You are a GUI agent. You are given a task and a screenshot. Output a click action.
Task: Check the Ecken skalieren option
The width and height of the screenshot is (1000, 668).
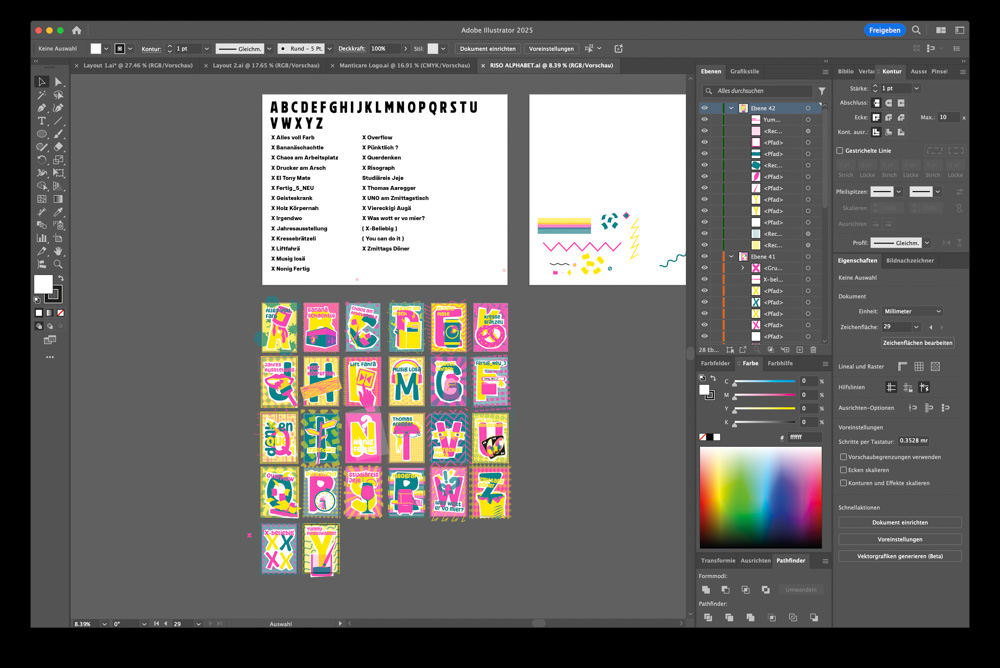click(844, 470)
